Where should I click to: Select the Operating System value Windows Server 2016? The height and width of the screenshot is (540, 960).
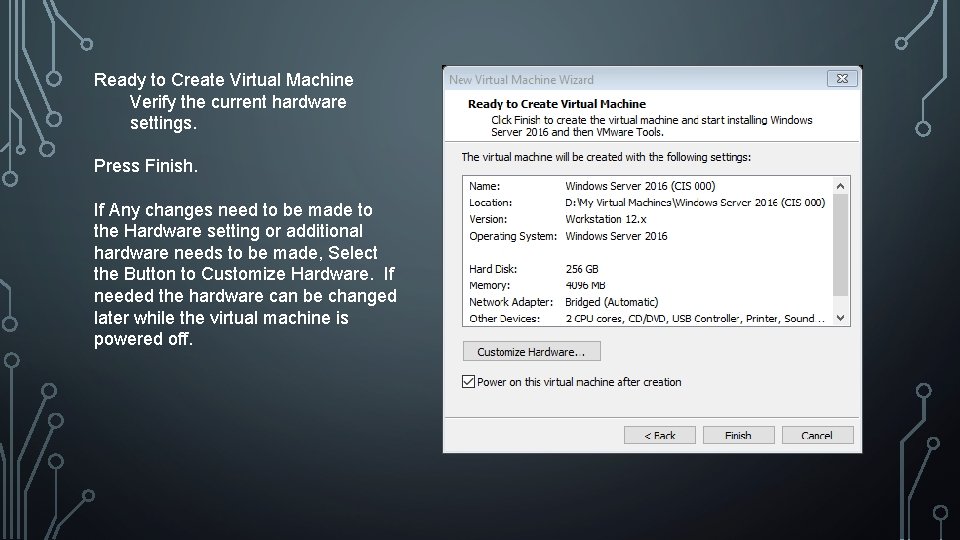616,236
